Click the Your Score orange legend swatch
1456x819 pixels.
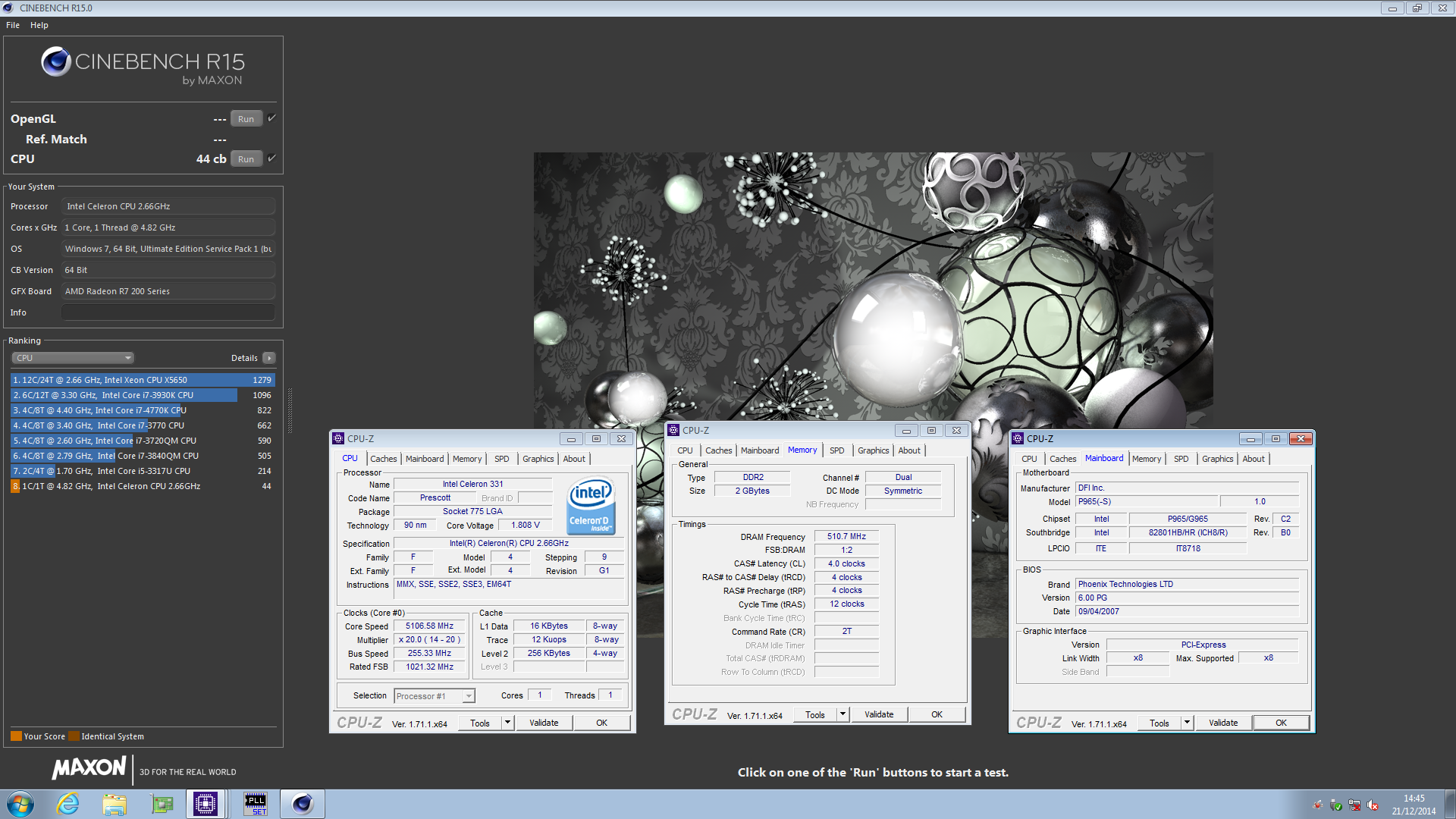(16, 736)
